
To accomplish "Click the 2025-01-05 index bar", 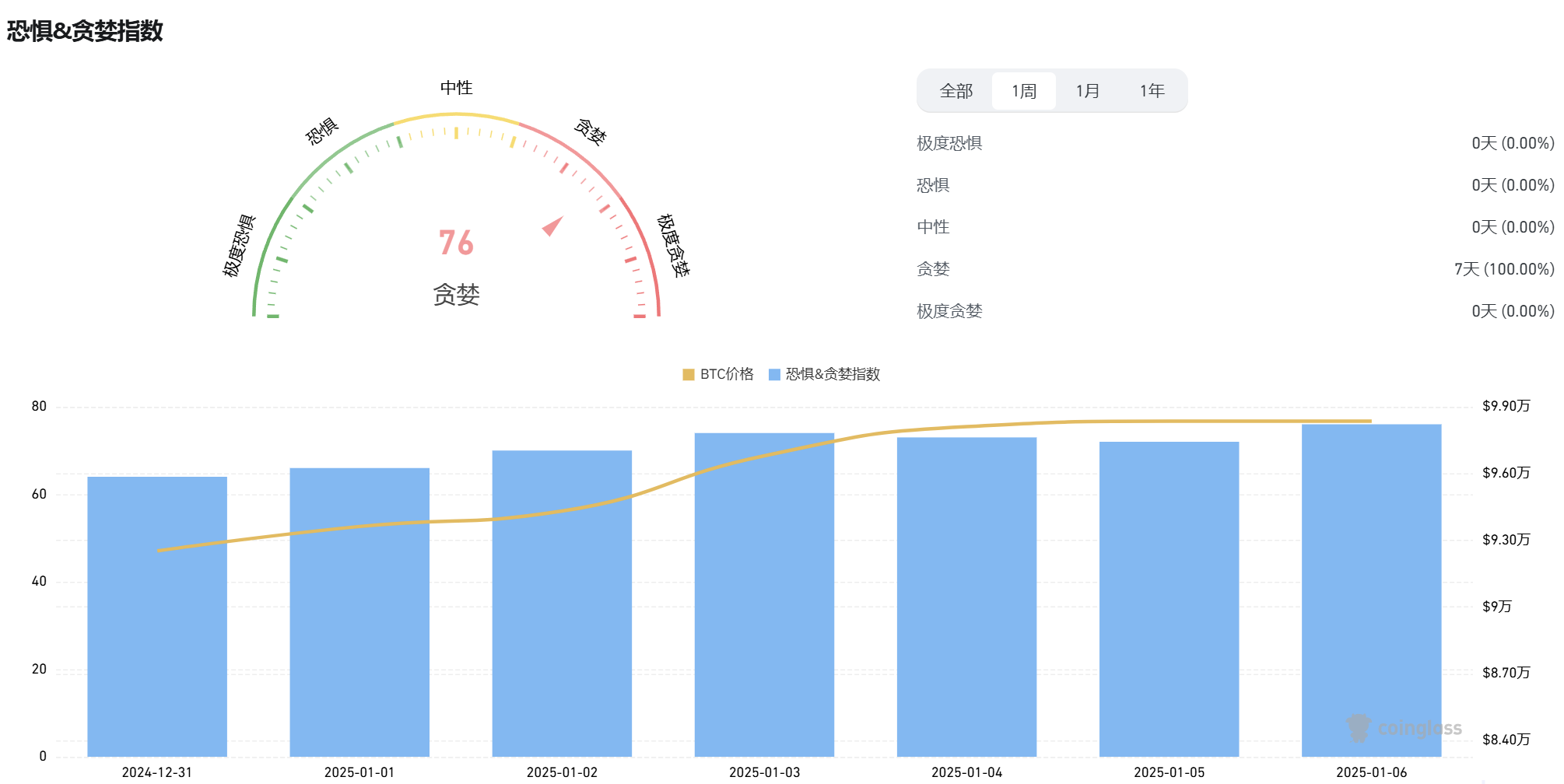I will [x=1169, y=599].
